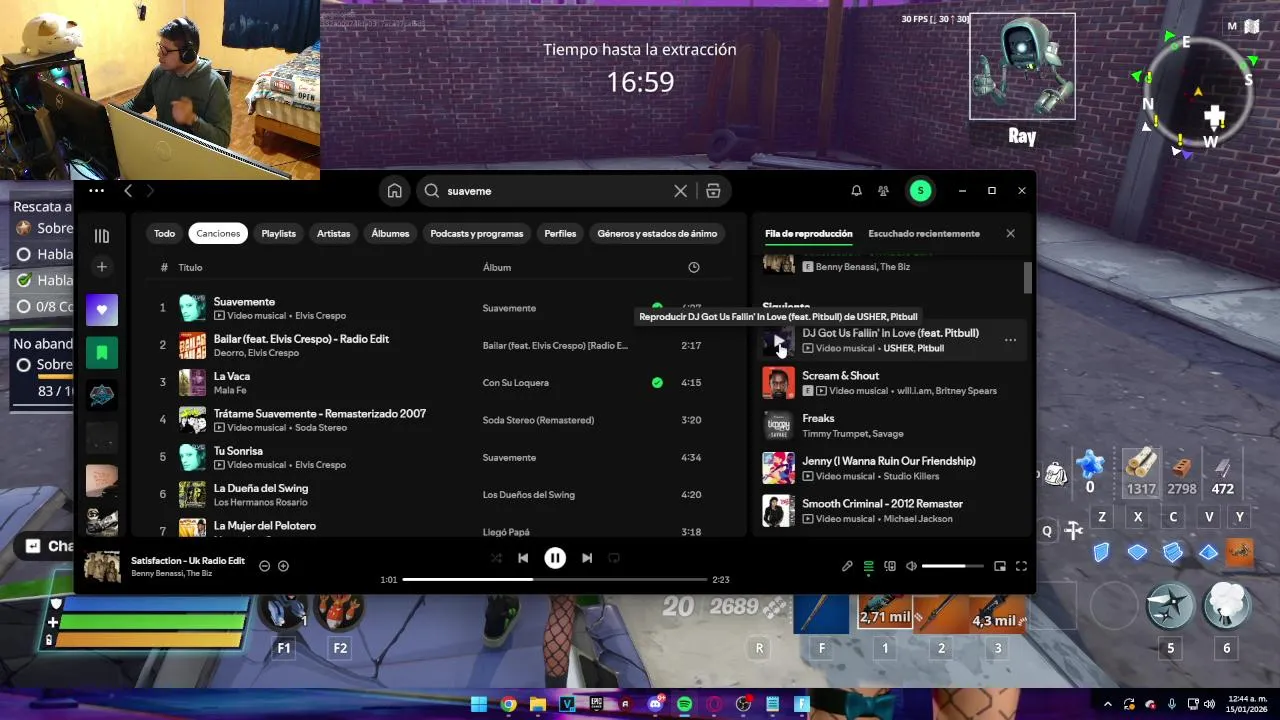Select Géneros y estados de ánimo filter
1280x720 pixels.
coord(657,233)
